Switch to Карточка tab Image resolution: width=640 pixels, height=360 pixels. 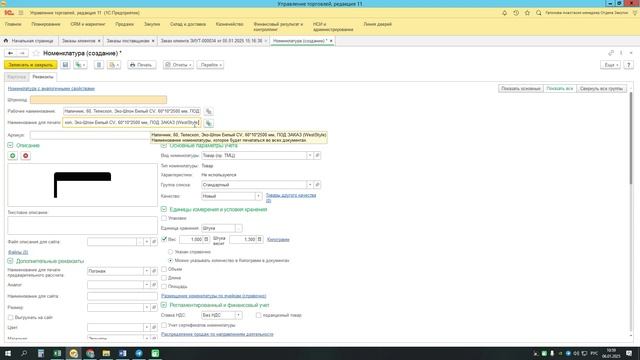tap(17, 77)
